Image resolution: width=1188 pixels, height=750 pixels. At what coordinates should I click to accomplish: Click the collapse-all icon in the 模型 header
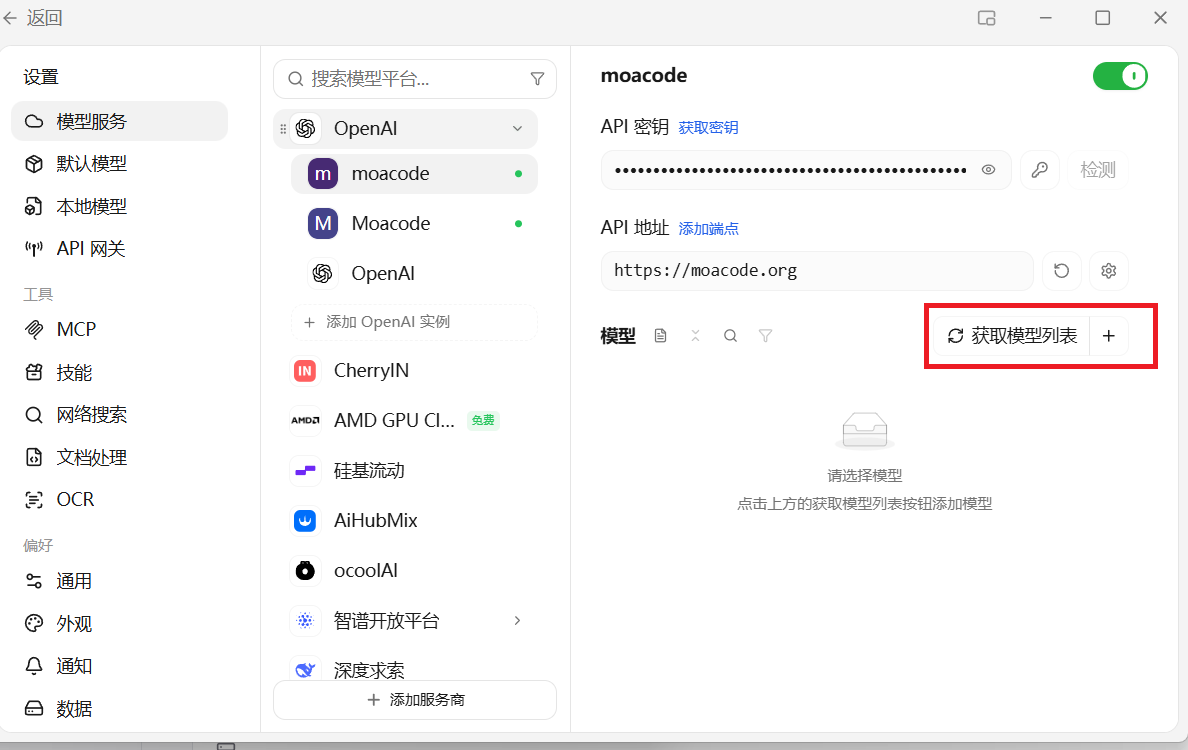(x=696, y=336)
